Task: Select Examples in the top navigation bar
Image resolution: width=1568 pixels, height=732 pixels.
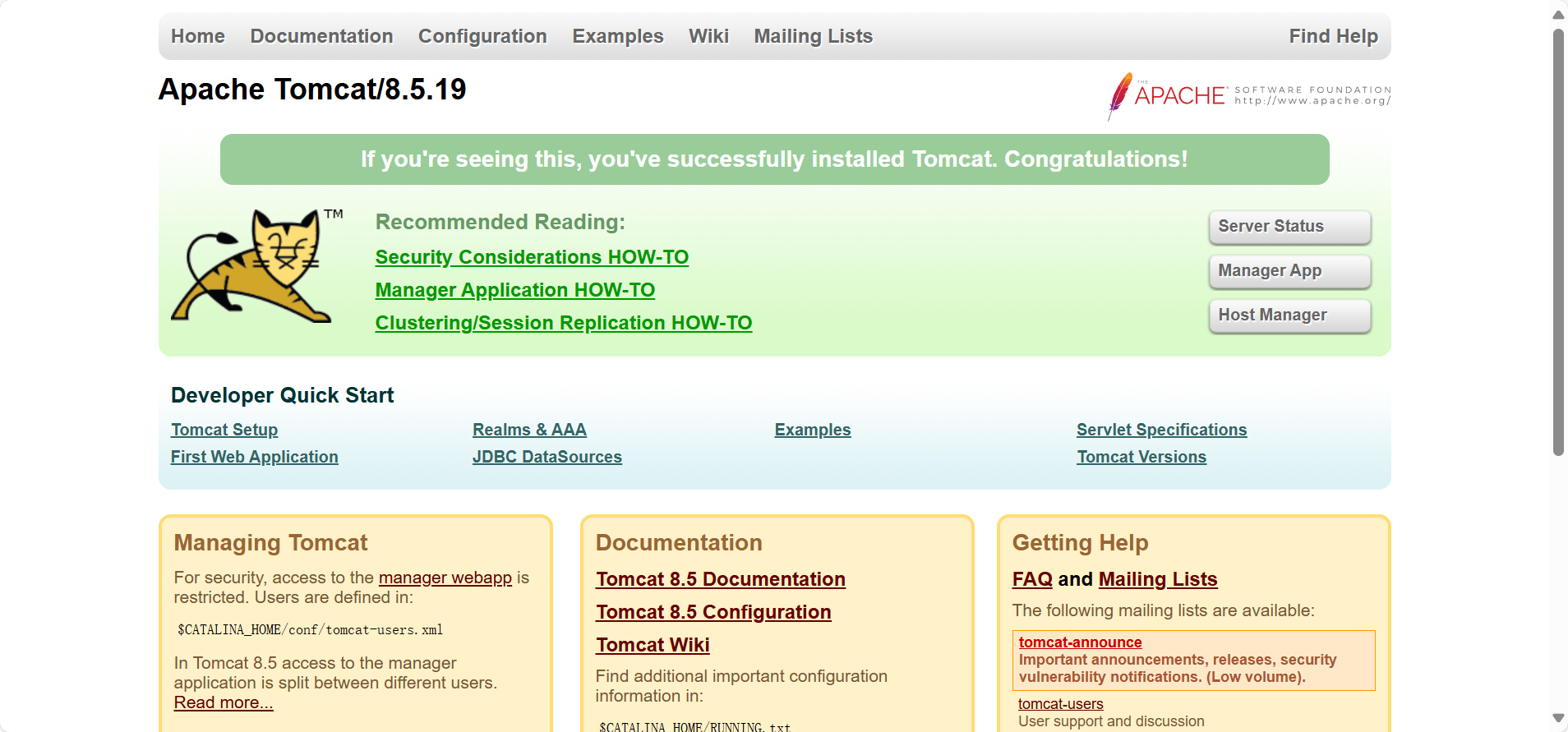Action: pos(618,36)
